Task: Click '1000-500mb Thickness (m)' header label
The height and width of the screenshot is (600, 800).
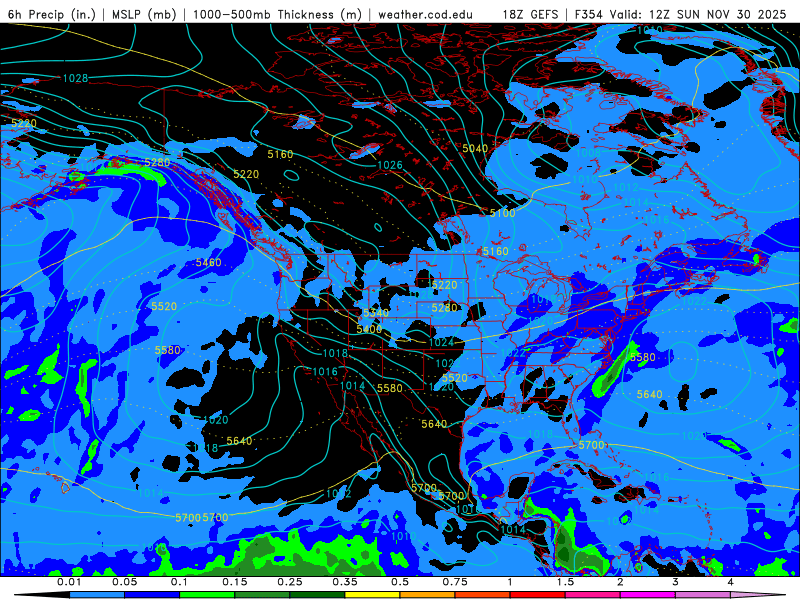Action: 277,14
